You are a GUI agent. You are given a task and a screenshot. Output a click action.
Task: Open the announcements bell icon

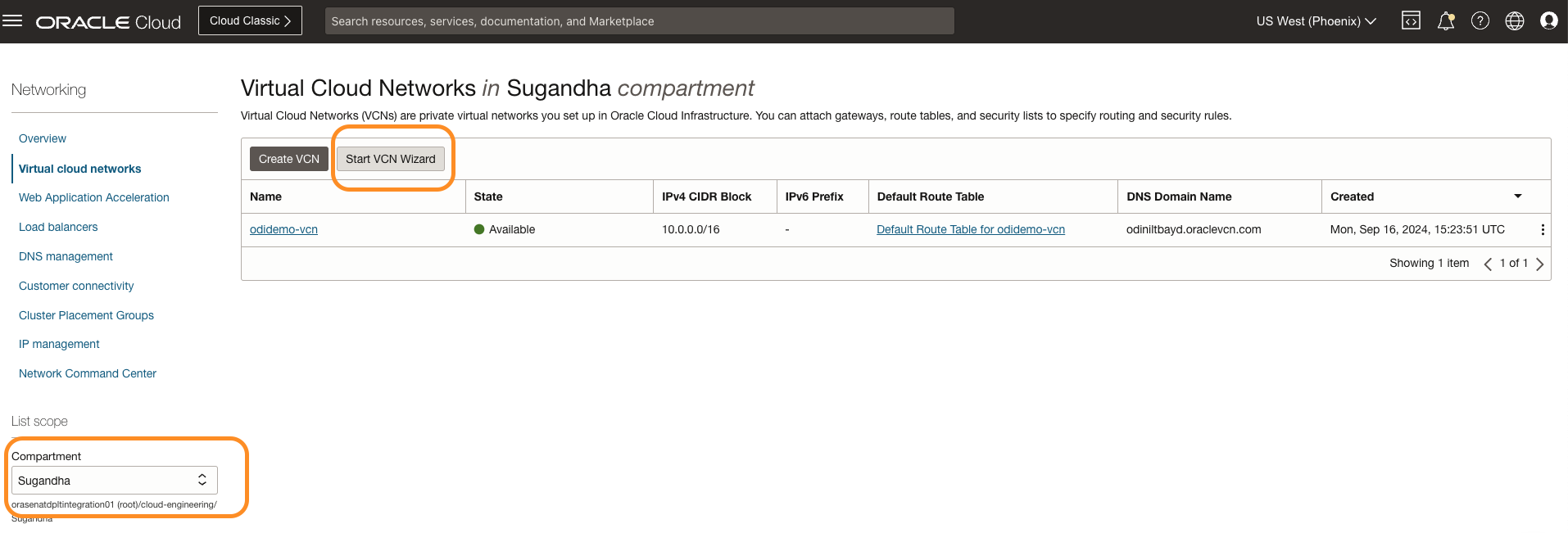pos(1446,20)
